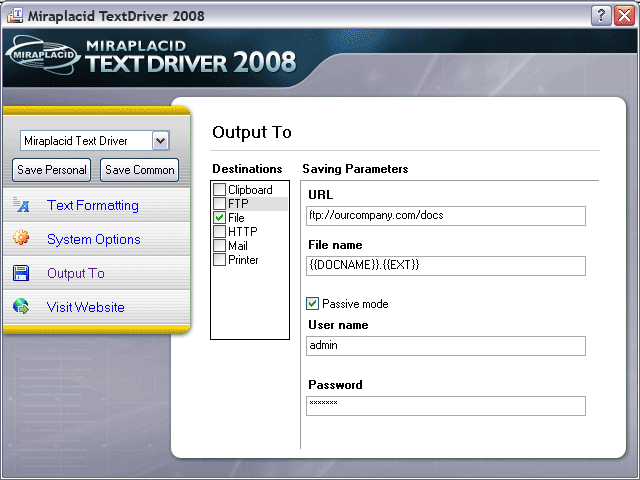Image resolution: width=640 pixels, height=480 pixels.
Task: Select the Output To sidebar link
Action: pos(76,273)
